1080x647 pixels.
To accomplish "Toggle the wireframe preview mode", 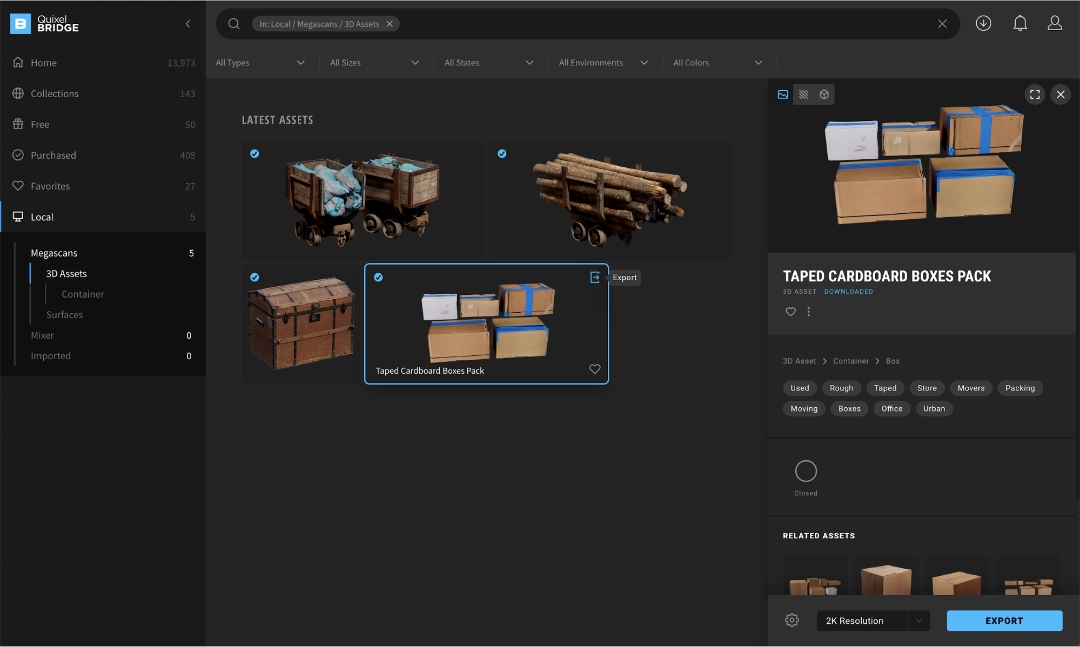I will click(x=803, y=94).
